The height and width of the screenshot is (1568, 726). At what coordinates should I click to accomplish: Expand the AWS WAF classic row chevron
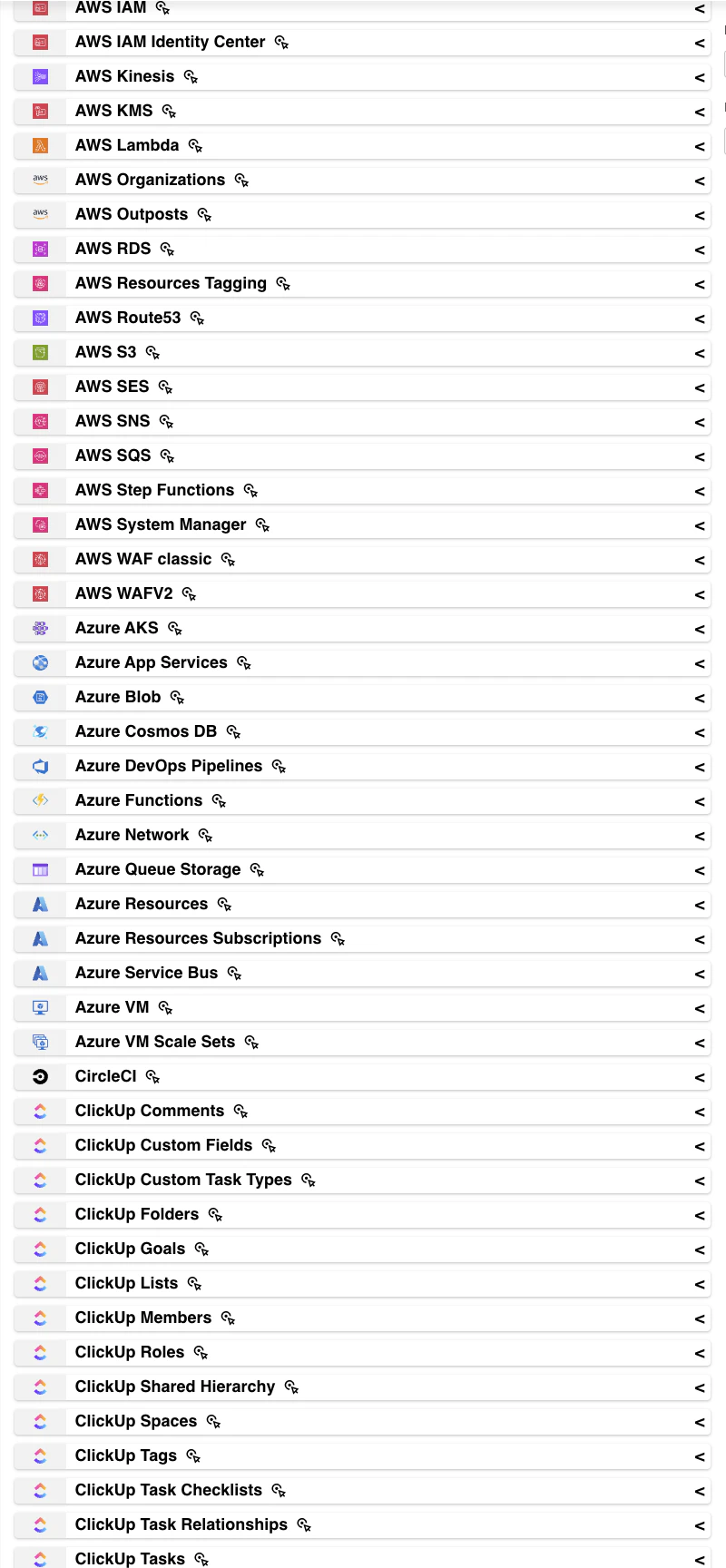[700, 560]
